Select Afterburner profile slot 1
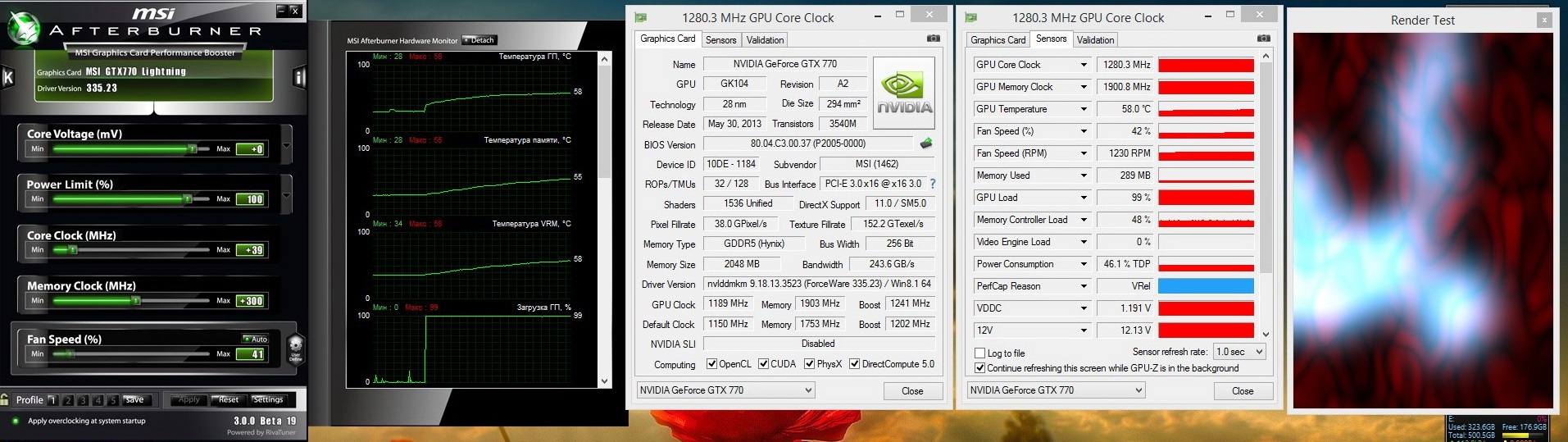This screenshot has width=1568, height=442. pyautogui.click(x=52, y=400)
